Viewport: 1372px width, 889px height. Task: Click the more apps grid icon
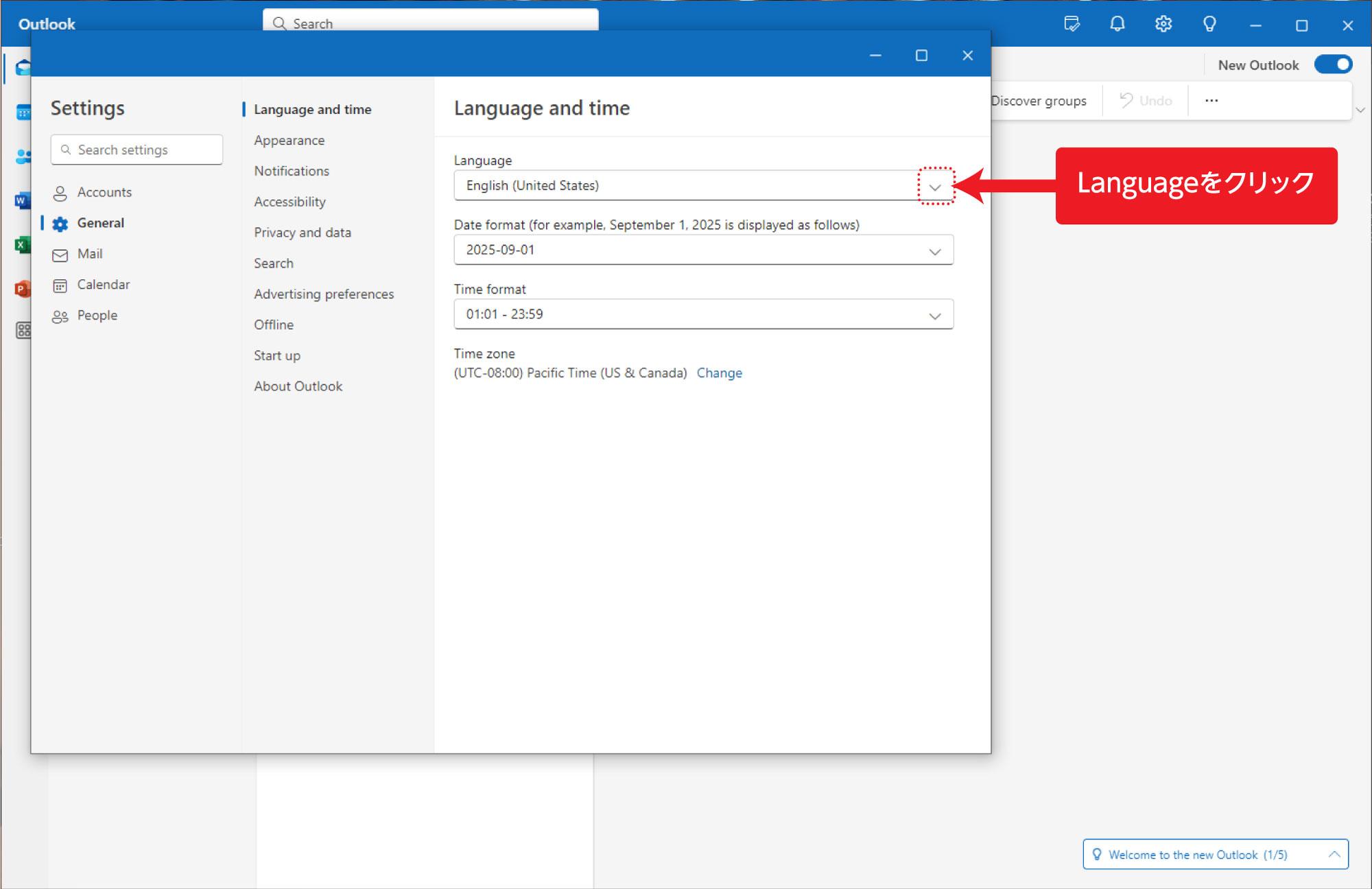click(23, 331)
